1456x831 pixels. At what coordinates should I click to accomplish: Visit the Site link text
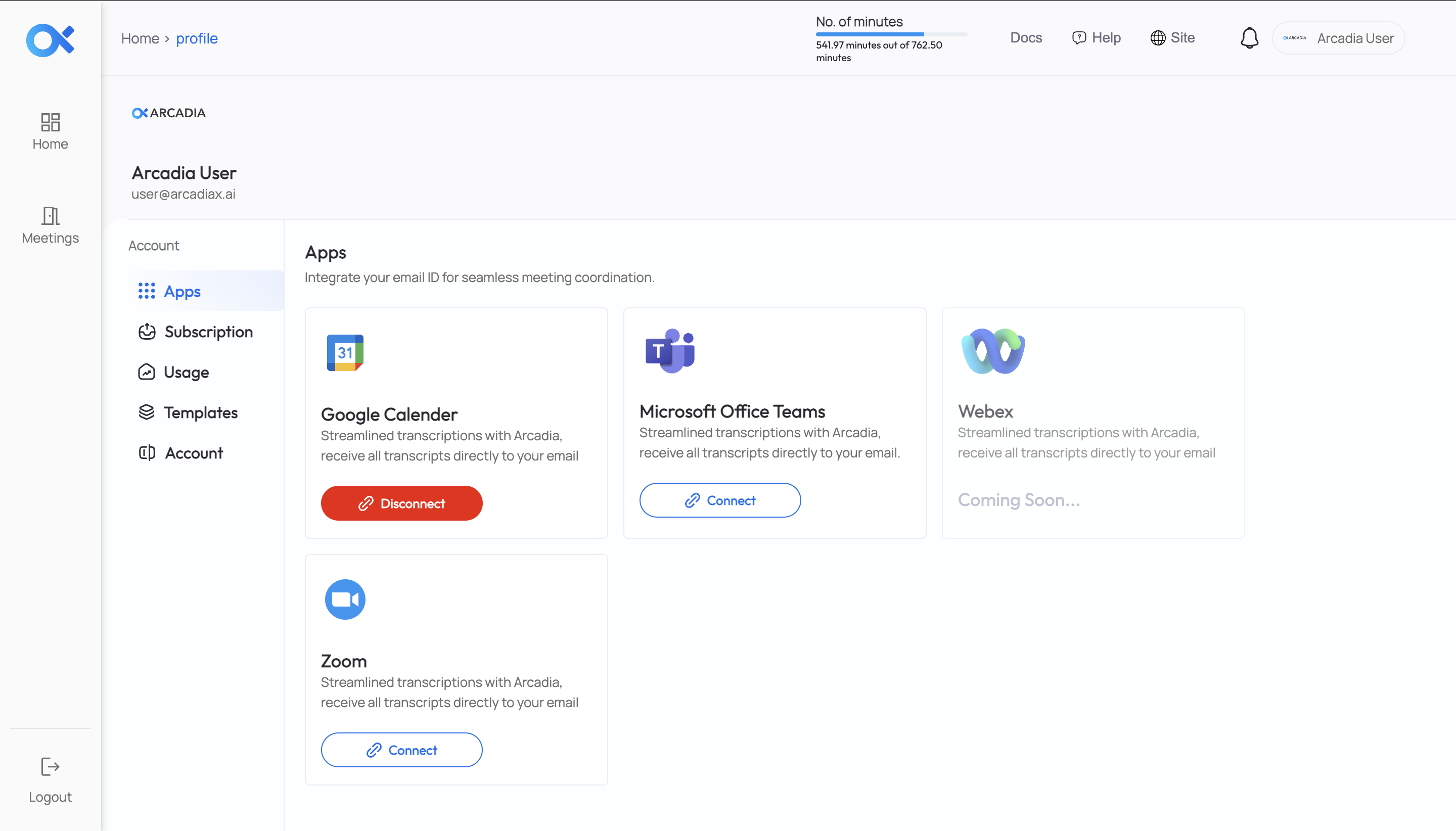(x=1182, y=38)
